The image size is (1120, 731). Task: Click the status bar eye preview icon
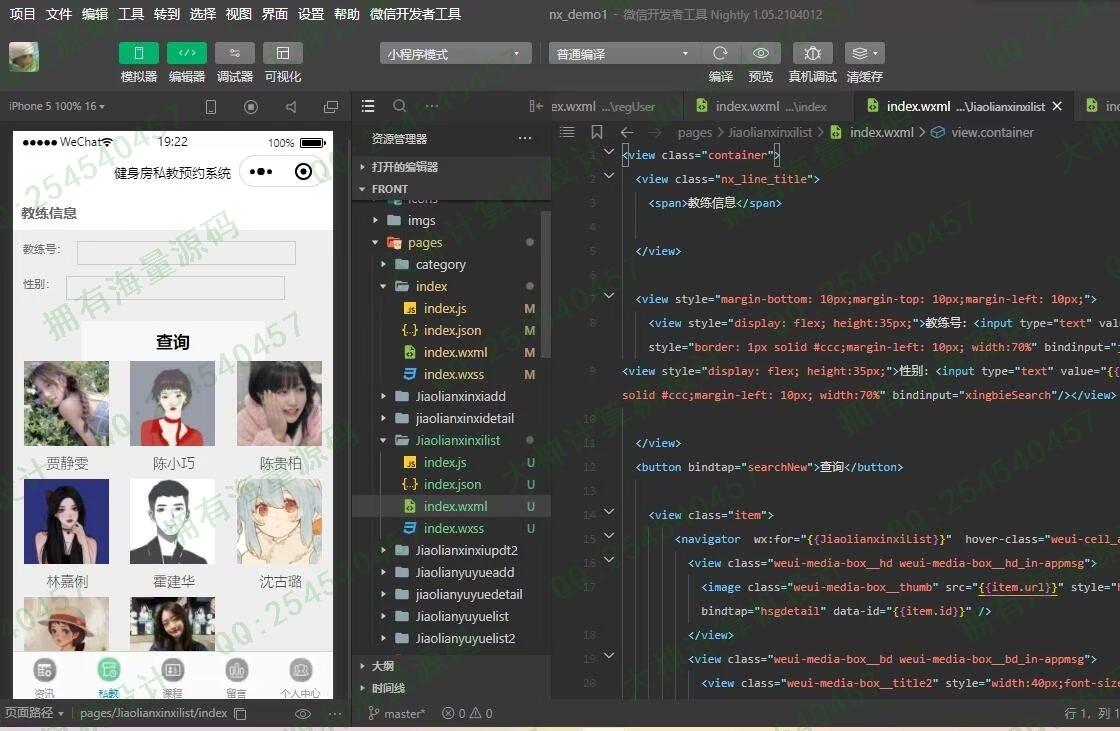coord(303,713)
